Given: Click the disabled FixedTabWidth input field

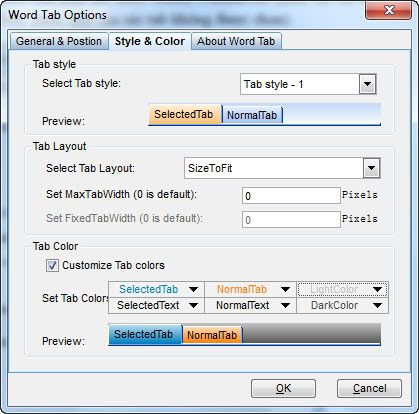Looking at the screenshot, I should tap(291, 220).
